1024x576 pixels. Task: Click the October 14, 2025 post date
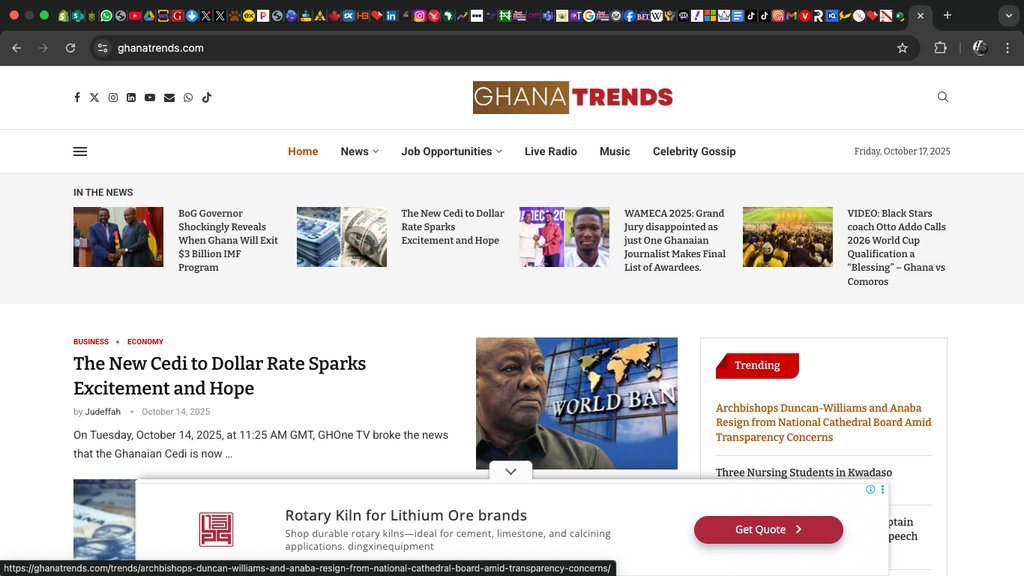point(176,411)
